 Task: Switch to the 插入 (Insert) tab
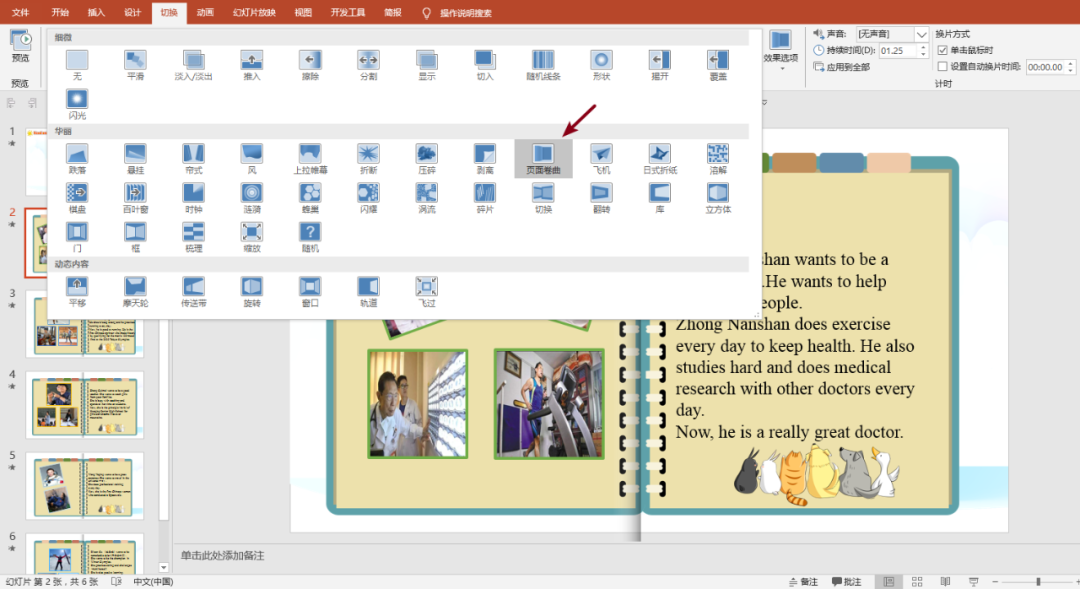tap(96, 12)
